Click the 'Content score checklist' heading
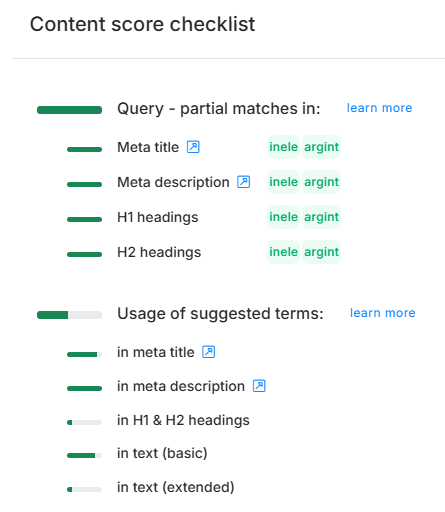Image resolution: width=445 pixels, height=512 pixels. point(142,24)
